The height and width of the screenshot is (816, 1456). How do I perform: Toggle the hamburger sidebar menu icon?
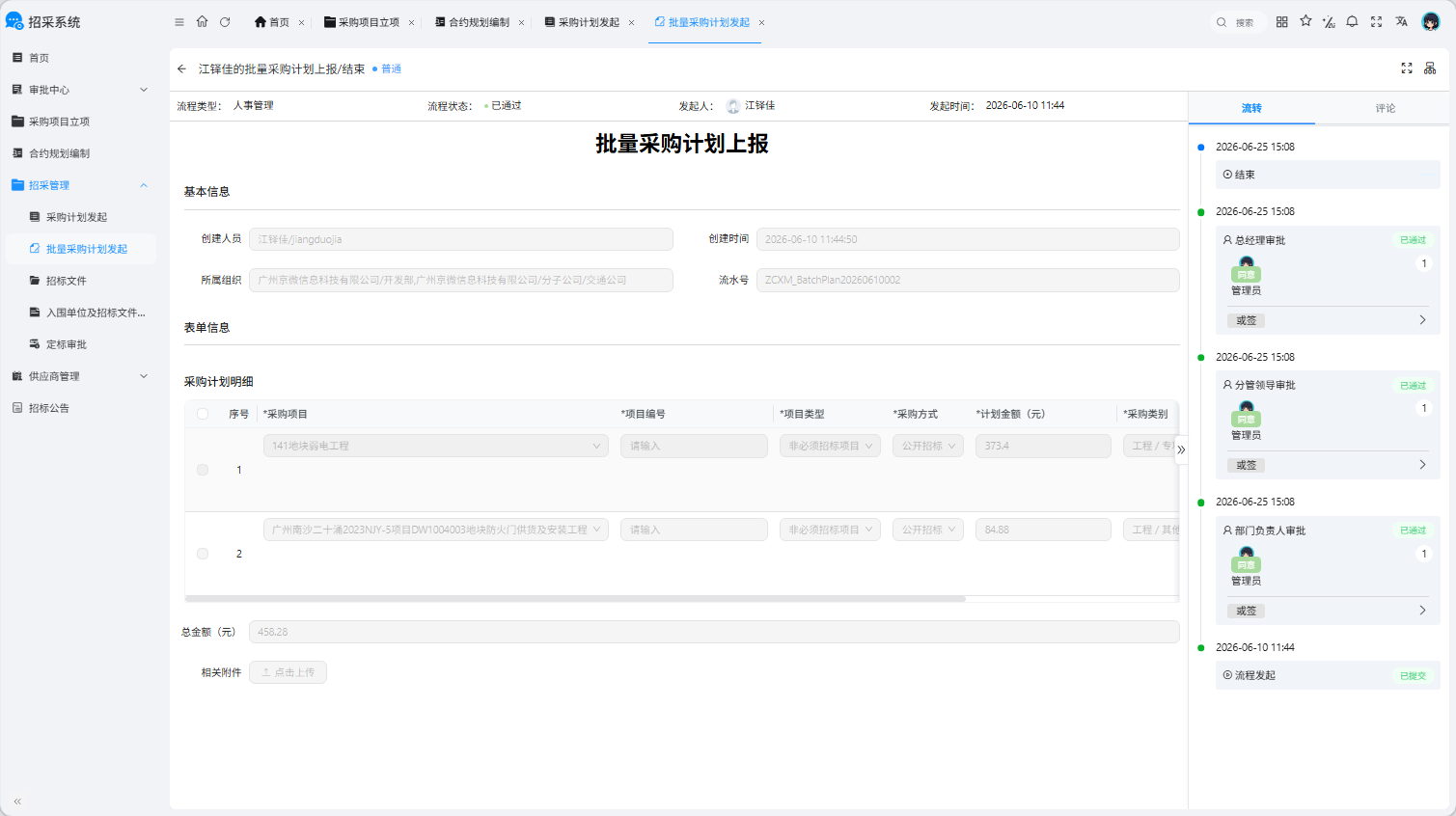tap(179, 22)
